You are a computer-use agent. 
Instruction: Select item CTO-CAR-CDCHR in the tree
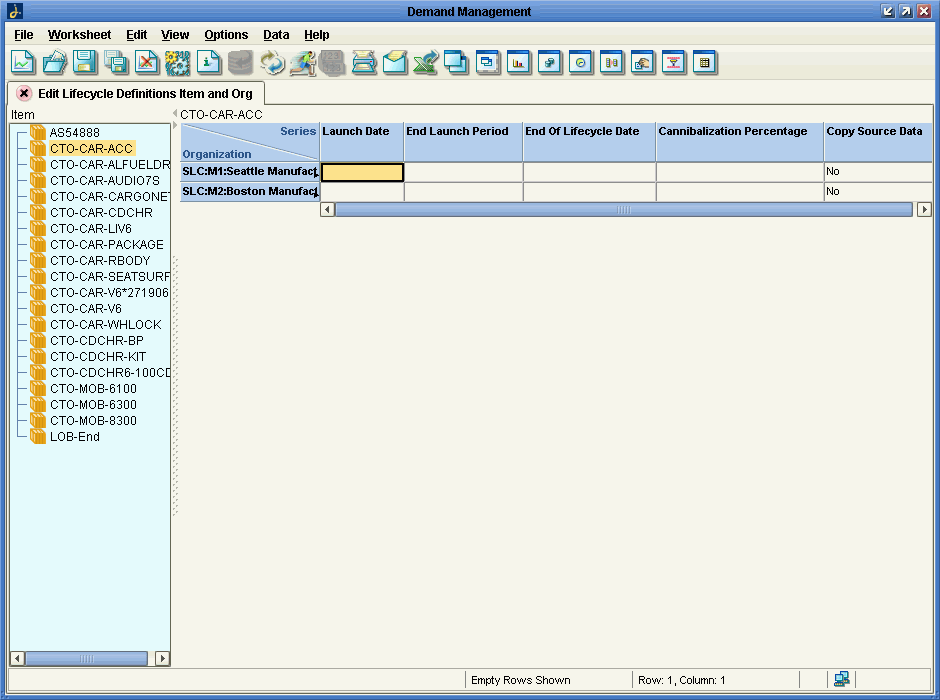(x=101, y=213)
